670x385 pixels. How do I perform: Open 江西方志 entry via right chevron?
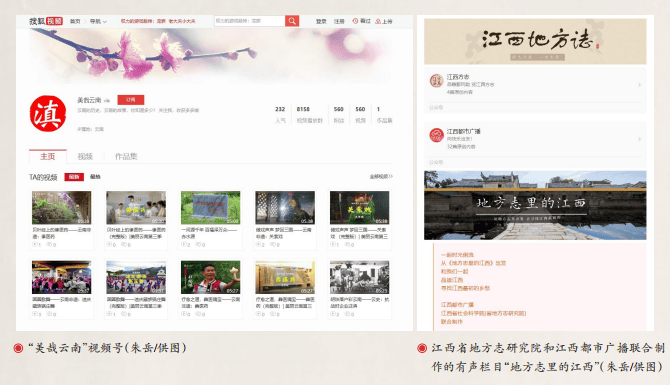[640, 85]
